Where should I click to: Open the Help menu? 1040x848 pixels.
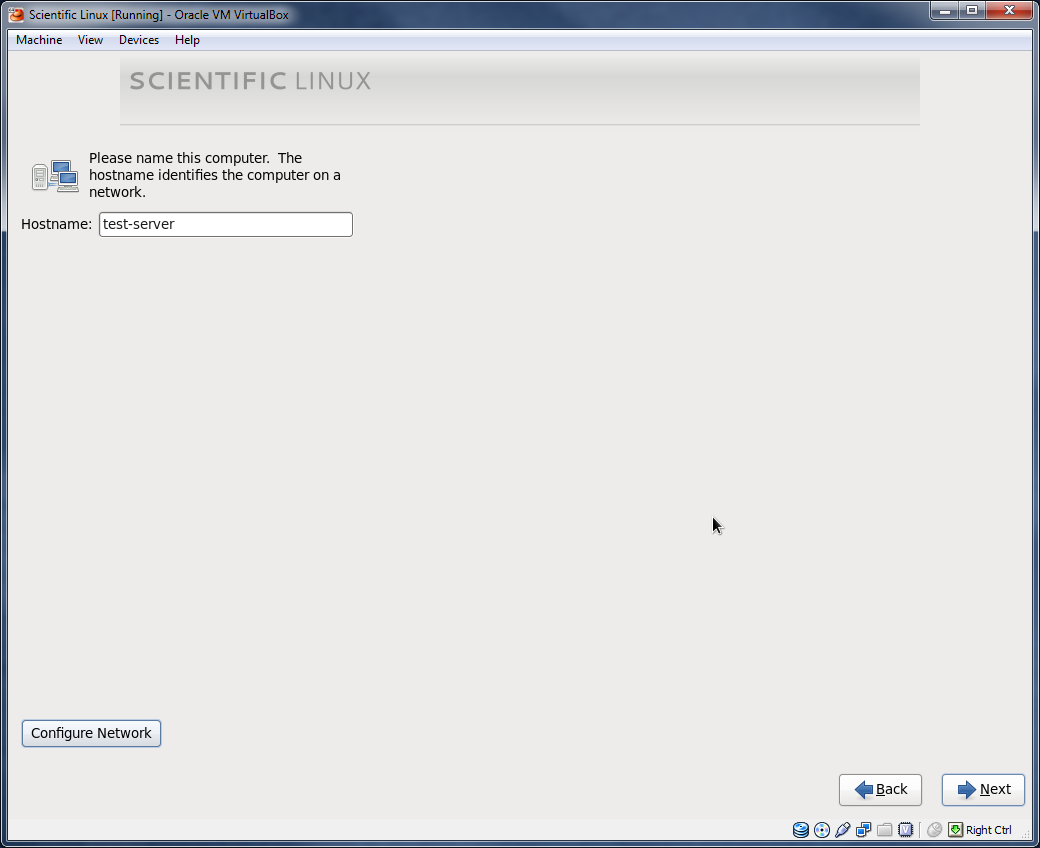[187, 40]
